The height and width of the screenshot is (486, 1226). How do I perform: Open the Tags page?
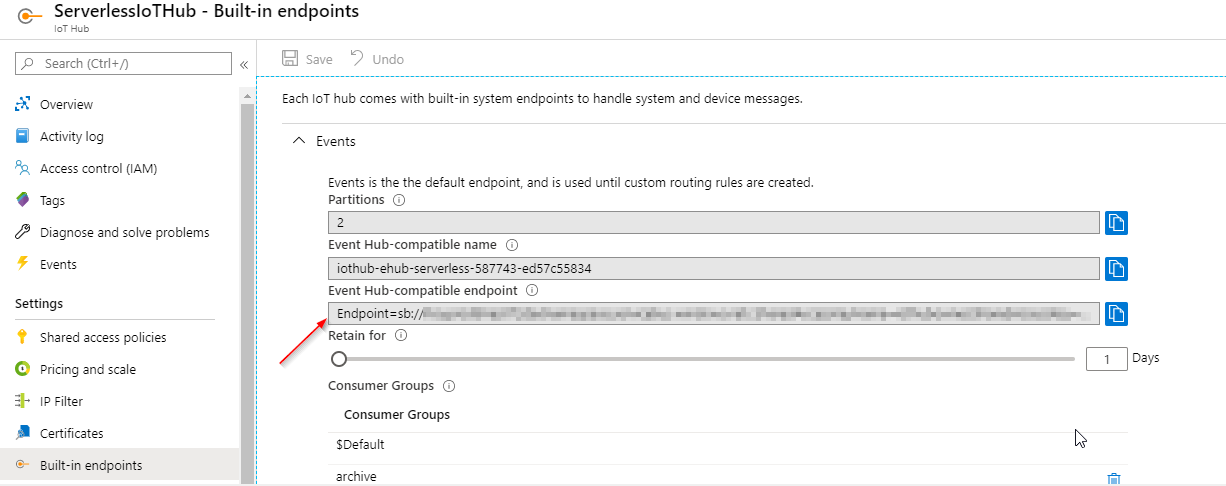pyautogui.click(x=52, y=200)
